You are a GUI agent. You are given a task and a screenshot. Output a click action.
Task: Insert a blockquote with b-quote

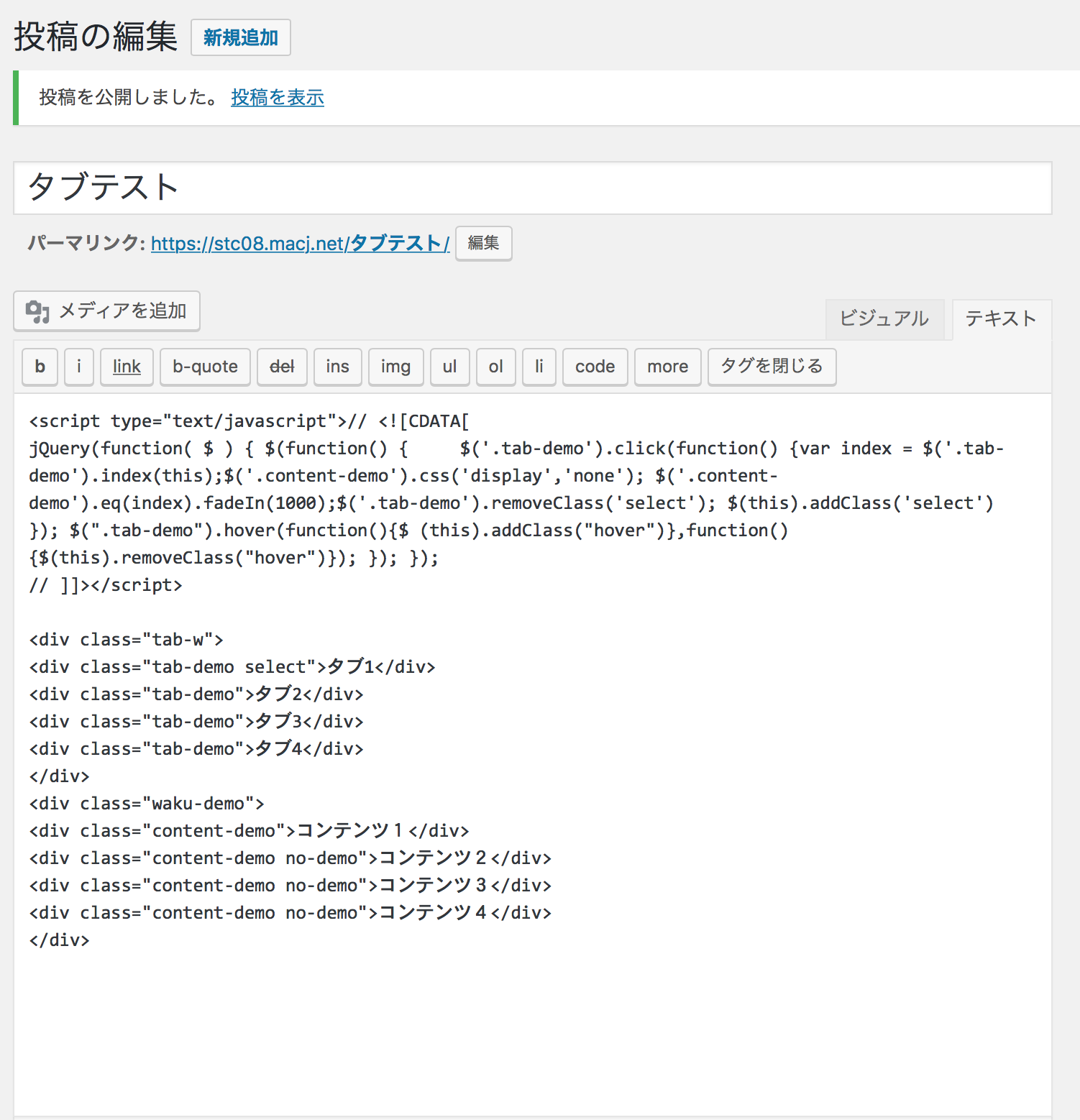(205, 367)
